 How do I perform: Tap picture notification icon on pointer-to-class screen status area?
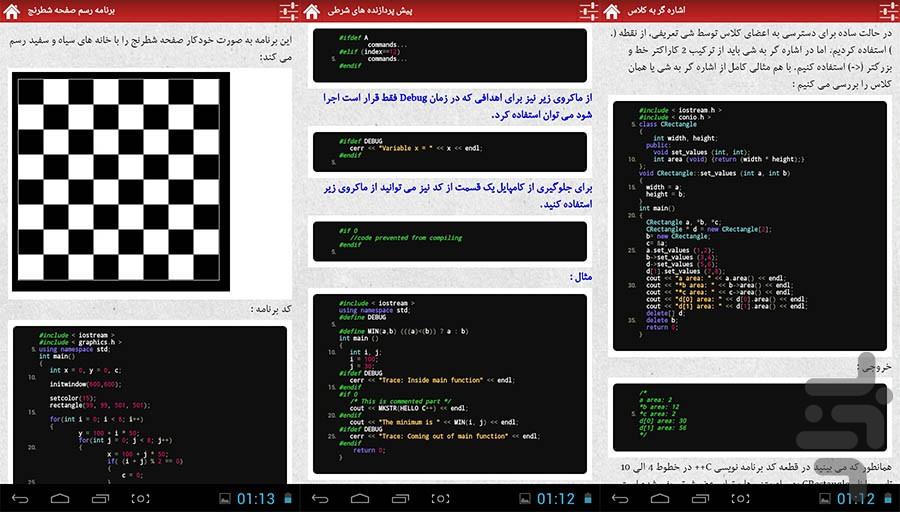825,499
